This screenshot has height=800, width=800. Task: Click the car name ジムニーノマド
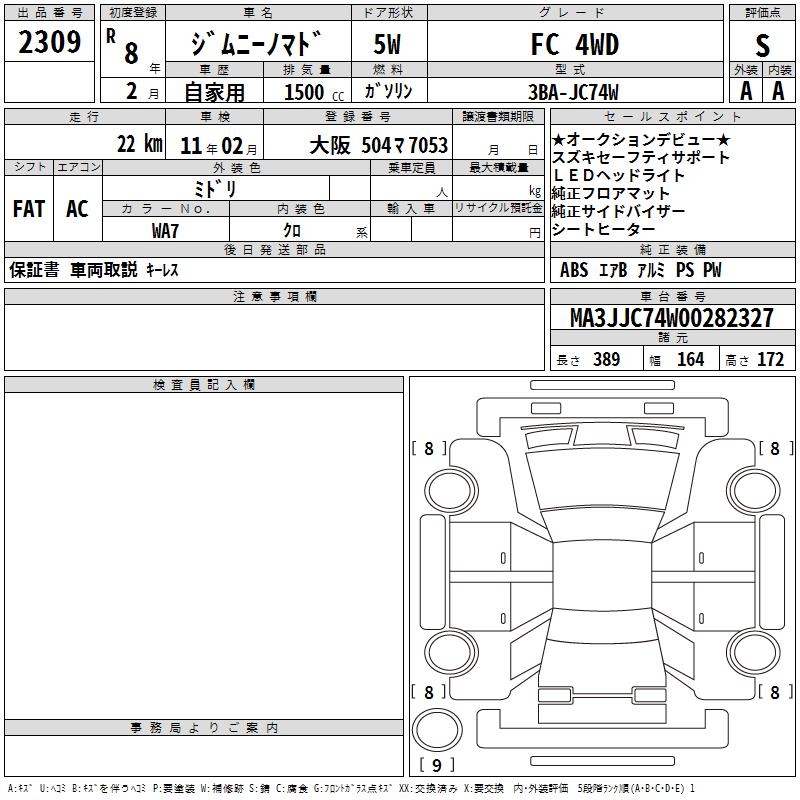tap(258, 46)
